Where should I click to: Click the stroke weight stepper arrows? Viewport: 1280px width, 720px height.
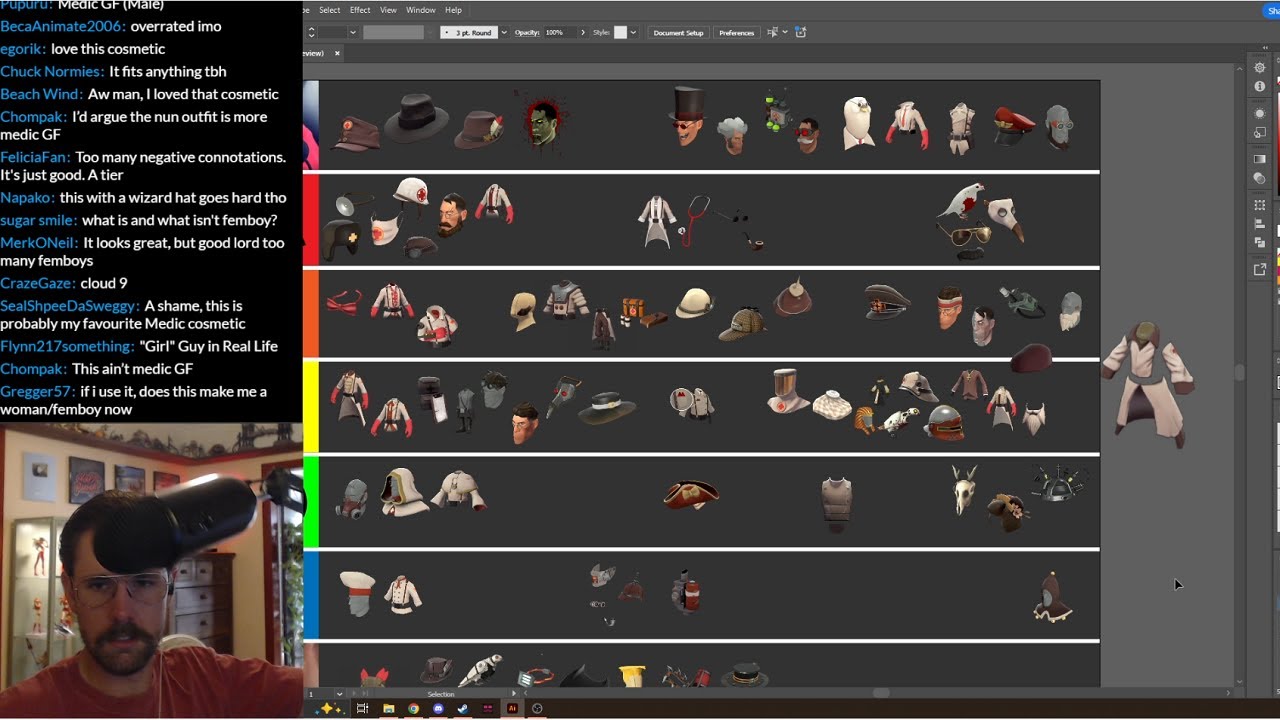pos(311,32)
